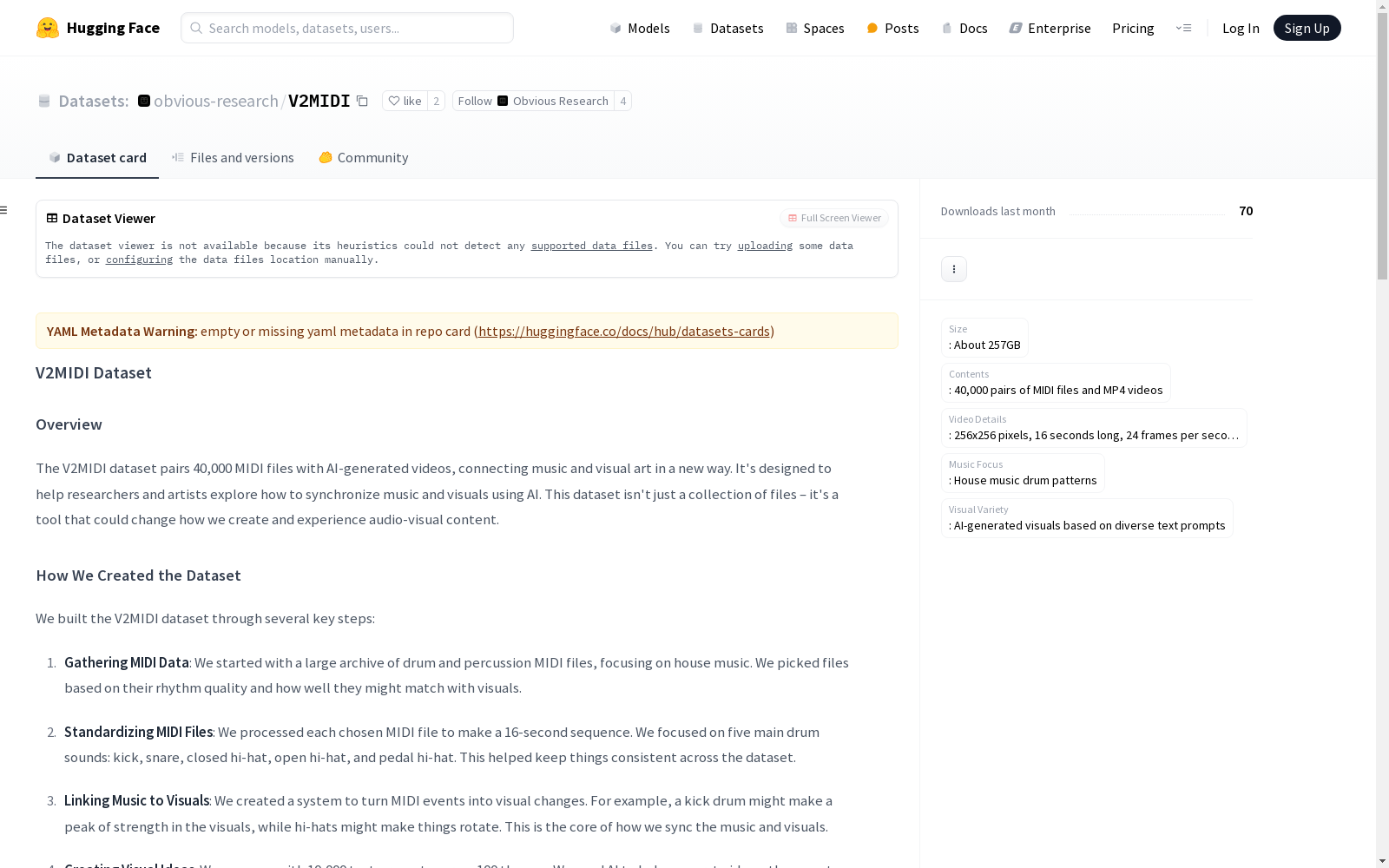Click the Video Details tag
1389x868 pixels.
(x=1094, y=428)
